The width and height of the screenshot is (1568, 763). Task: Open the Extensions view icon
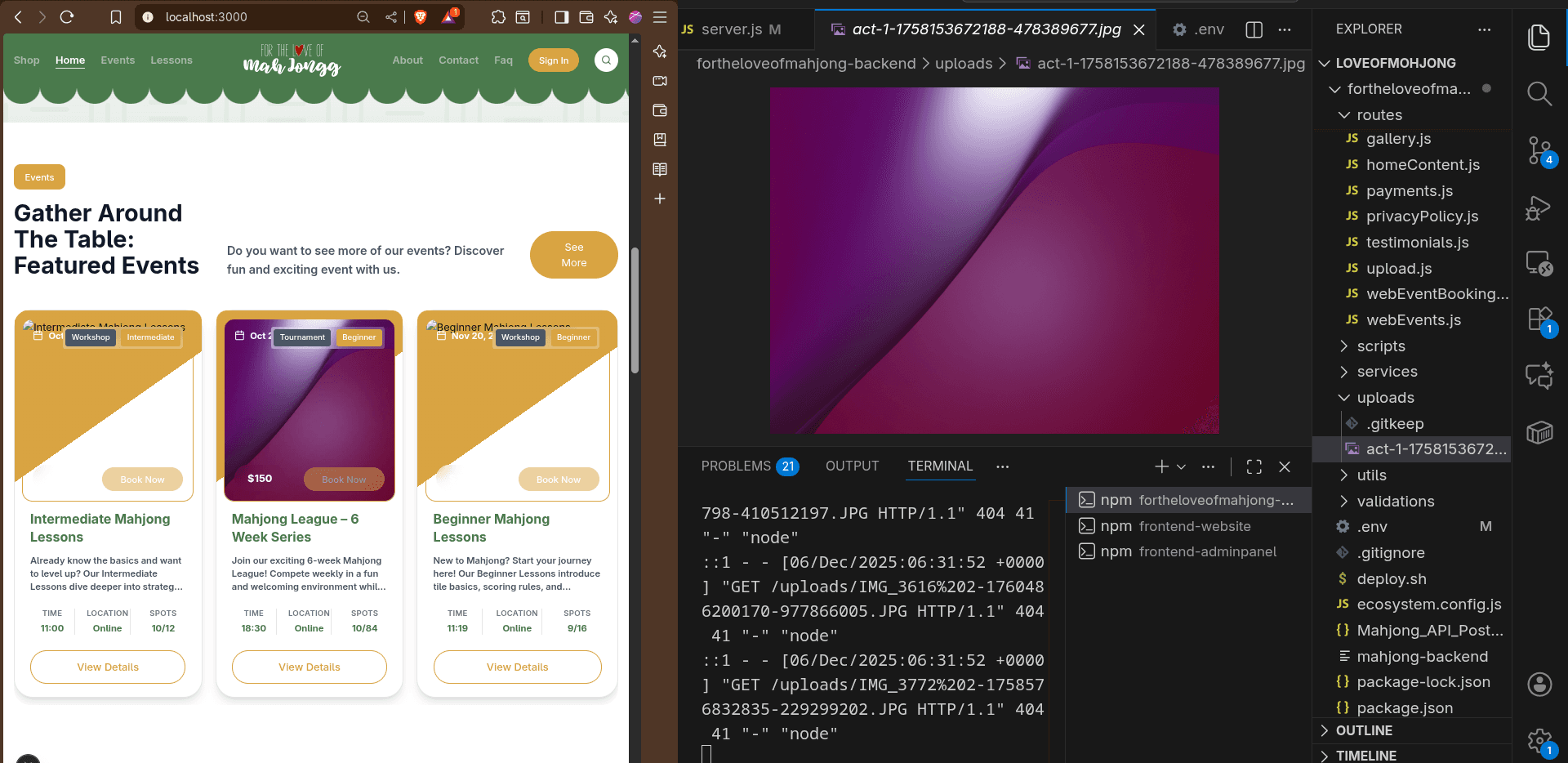1539,319
